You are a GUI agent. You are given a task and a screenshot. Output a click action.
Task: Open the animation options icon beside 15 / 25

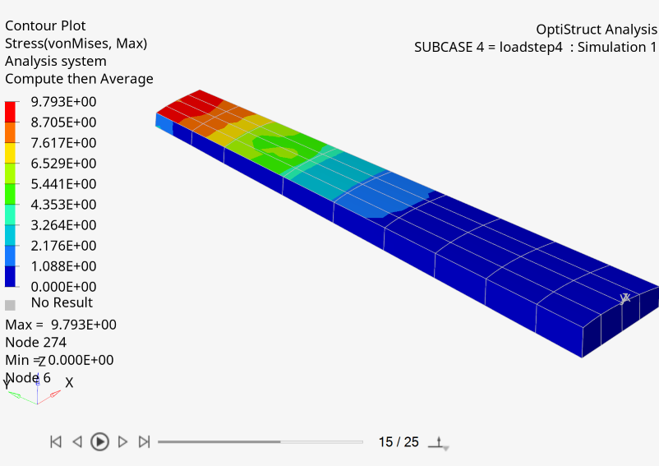[x=439, y=443]
